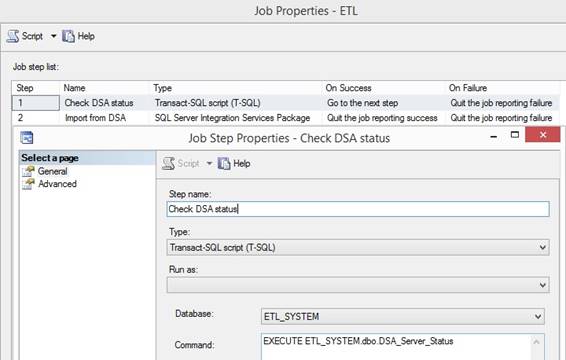
Task: Click the Script dropdown arrow in step properties
Action: pos(209,164)
